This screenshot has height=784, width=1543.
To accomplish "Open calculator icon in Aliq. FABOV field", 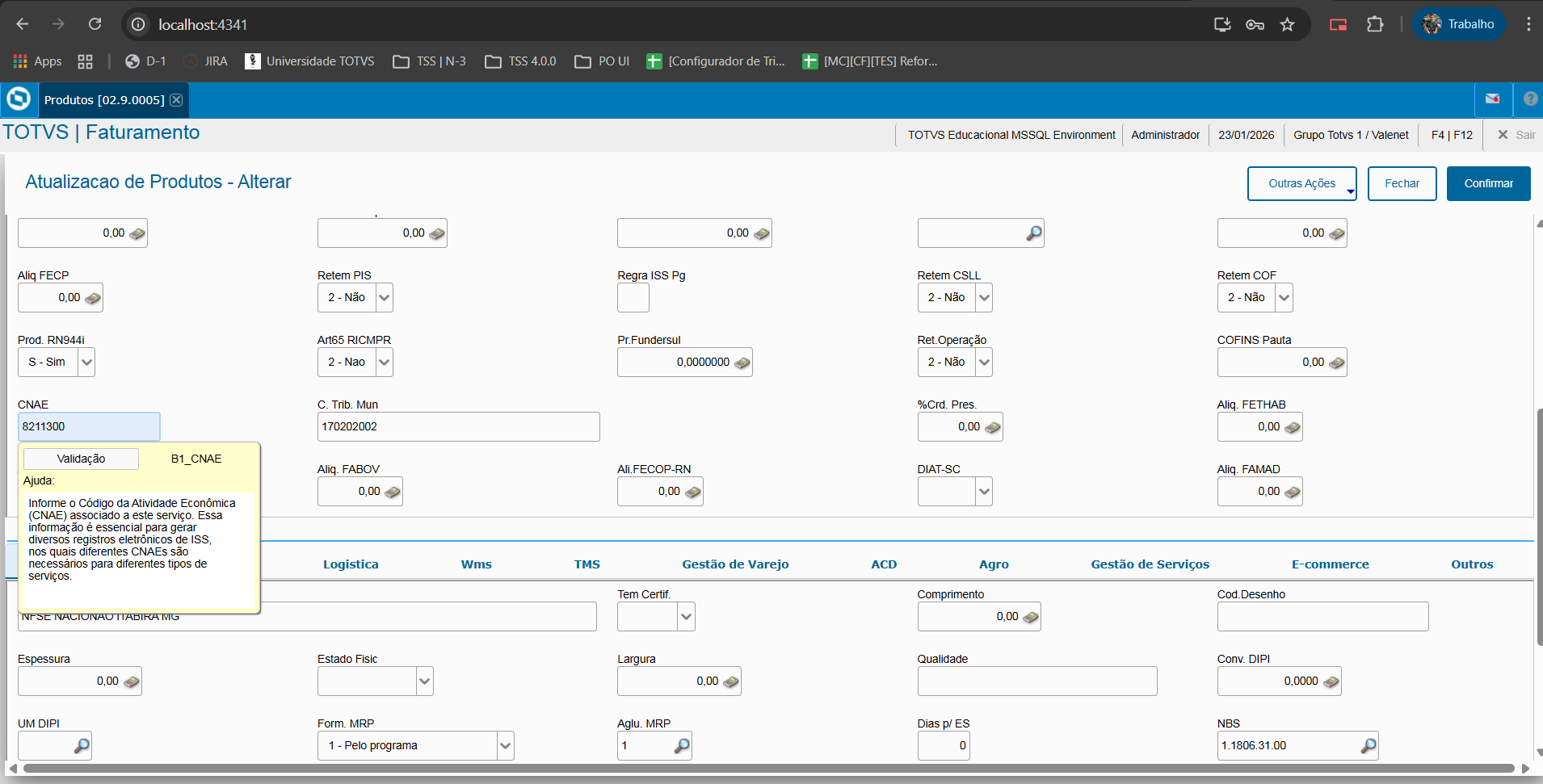I will pos(393,492).
